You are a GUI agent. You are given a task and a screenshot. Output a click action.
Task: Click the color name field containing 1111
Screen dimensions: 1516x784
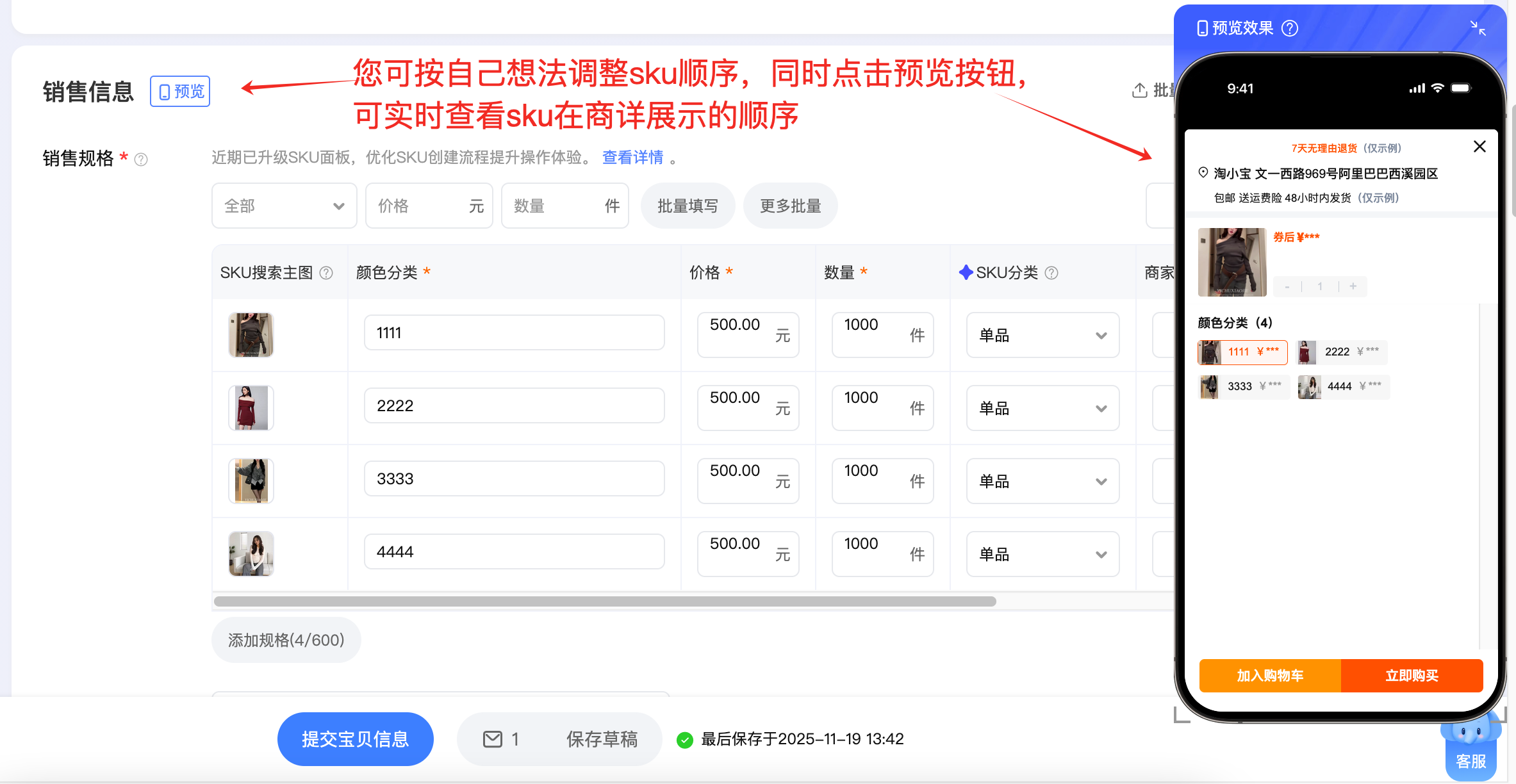[x=514, y=332]
